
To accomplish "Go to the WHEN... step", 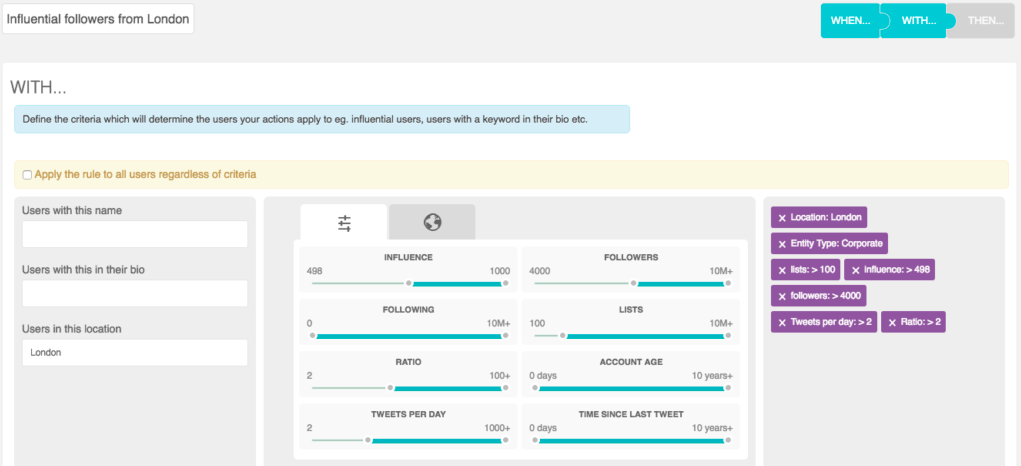I will [x=850, y=20].
